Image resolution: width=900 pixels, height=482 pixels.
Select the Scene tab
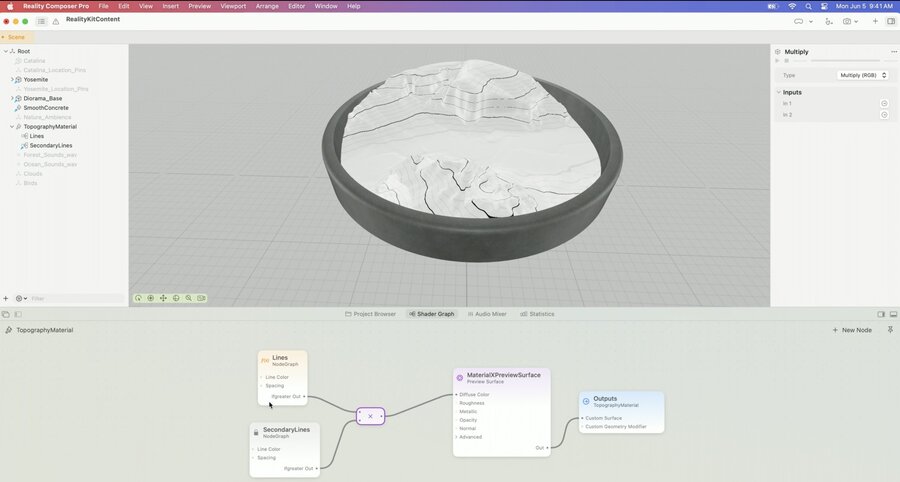point(16,37)
